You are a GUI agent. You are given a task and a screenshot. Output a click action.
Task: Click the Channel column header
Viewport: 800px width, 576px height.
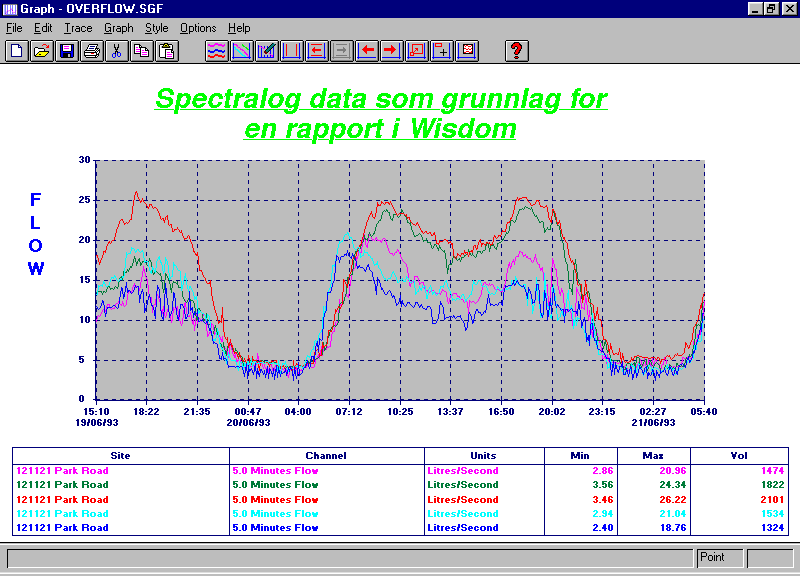[x=326, y=456]
